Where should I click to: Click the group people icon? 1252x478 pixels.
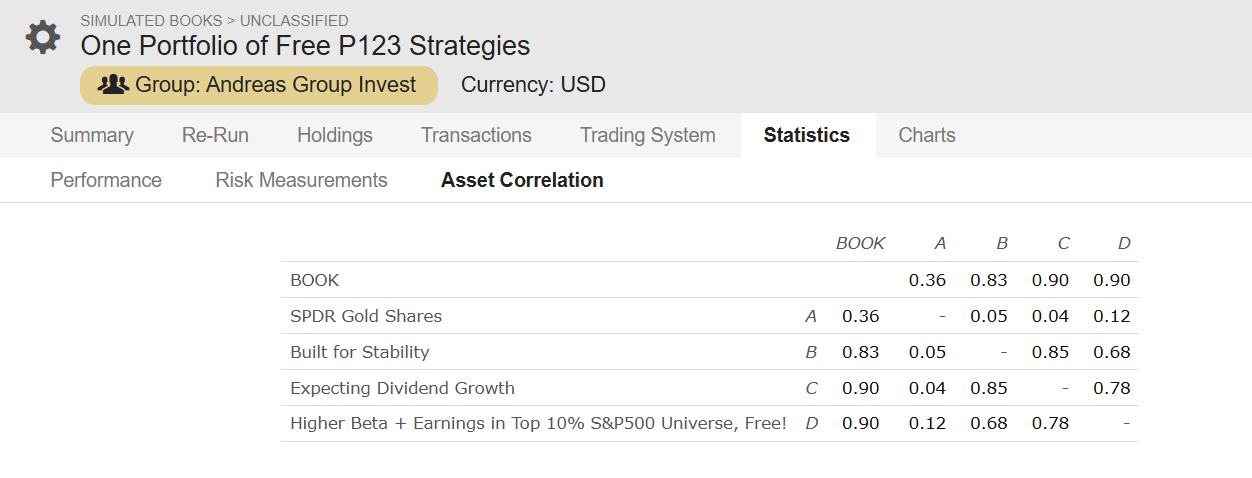coord(114,85)
